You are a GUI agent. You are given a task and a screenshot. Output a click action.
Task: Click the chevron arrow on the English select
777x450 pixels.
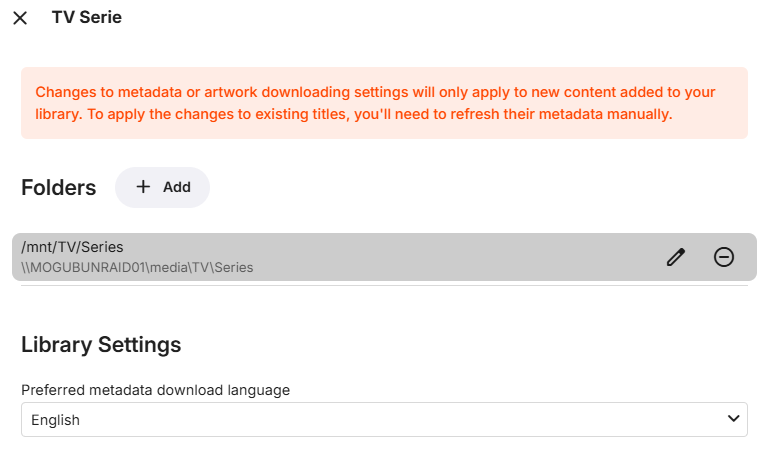coord(734,419)
